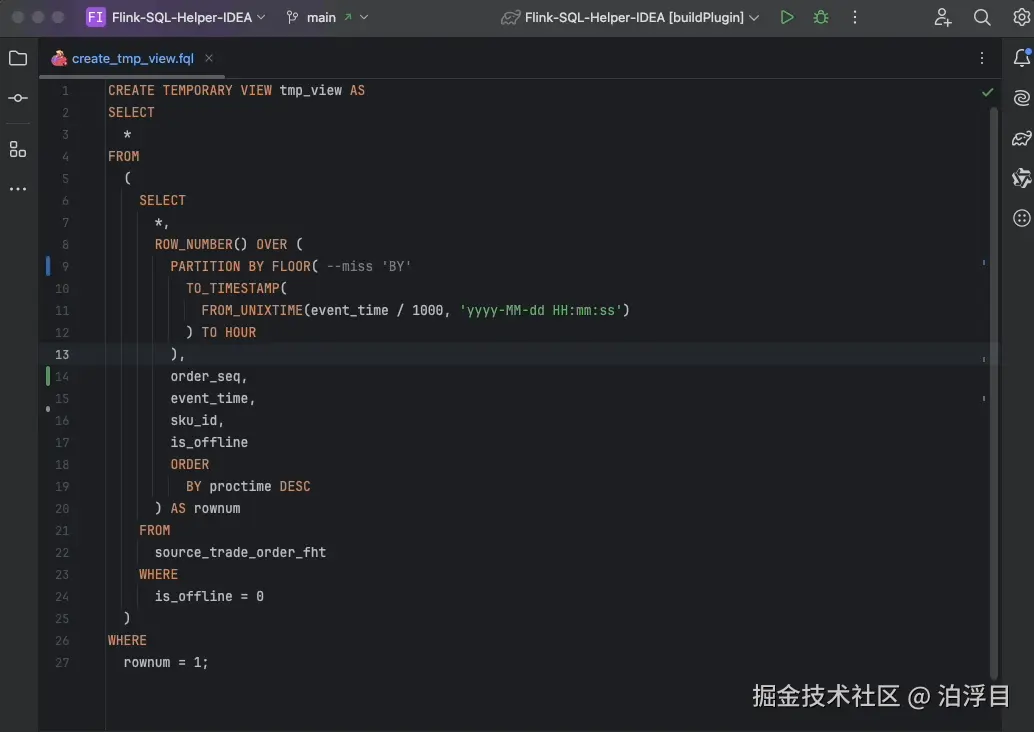Click the 'WHERE' keyword on line 26
1034x732 pixels.
[x=127, y=640]
